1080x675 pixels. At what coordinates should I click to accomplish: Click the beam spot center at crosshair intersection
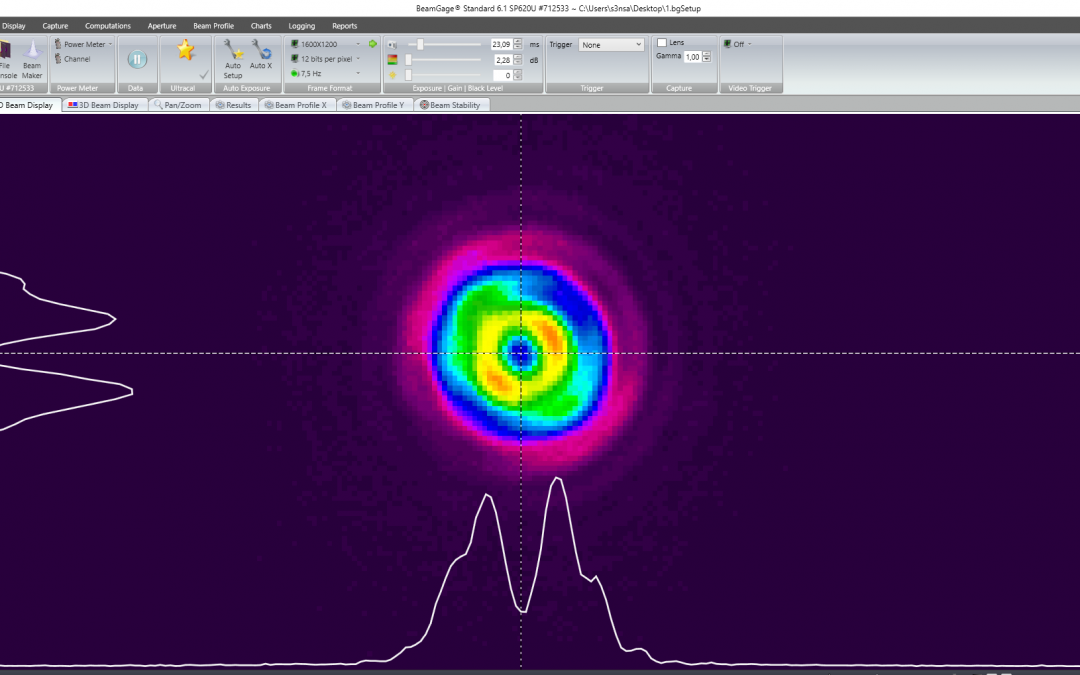point(521,353)
